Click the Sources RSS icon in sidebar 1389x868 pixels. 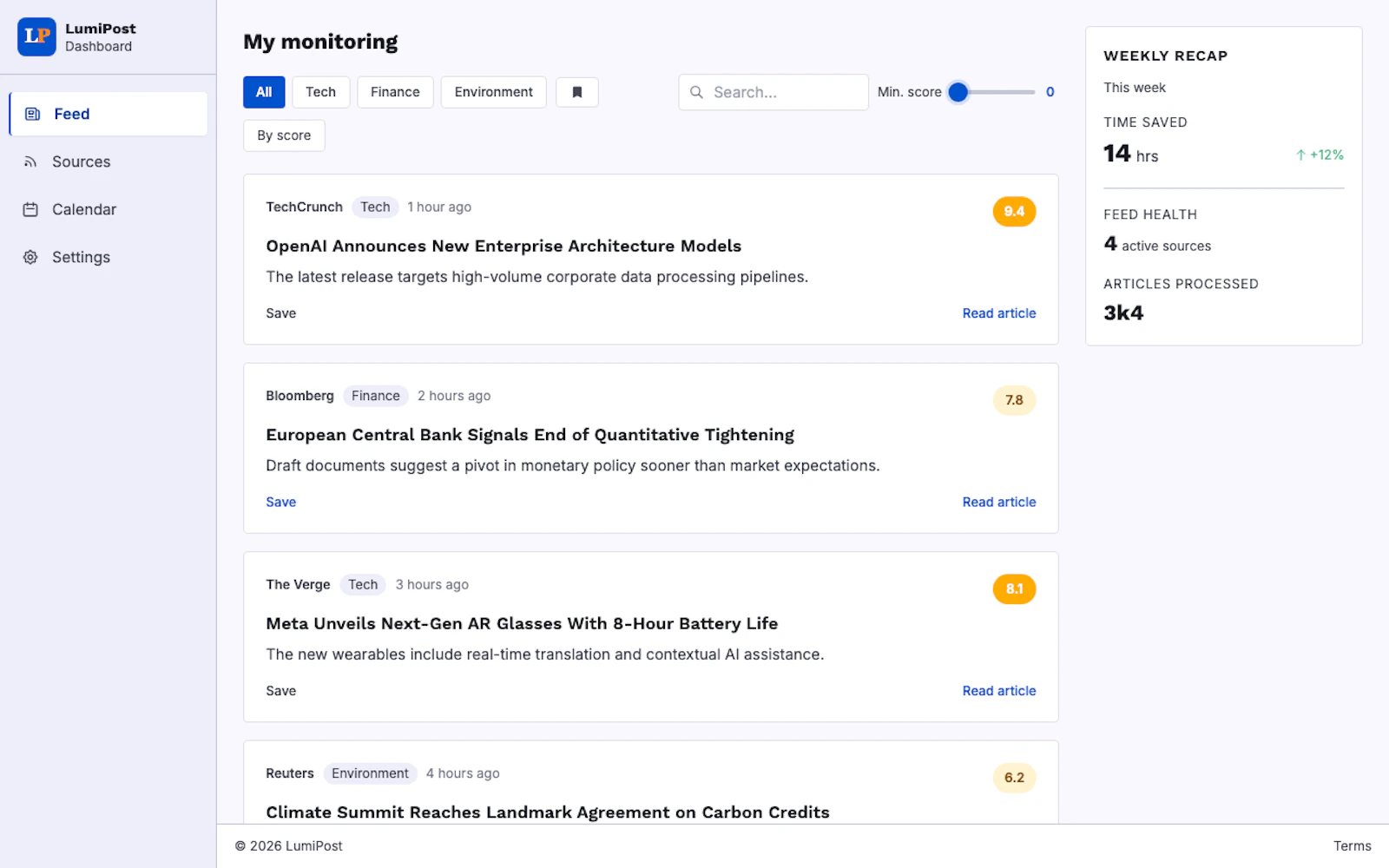tap(30, 161)
